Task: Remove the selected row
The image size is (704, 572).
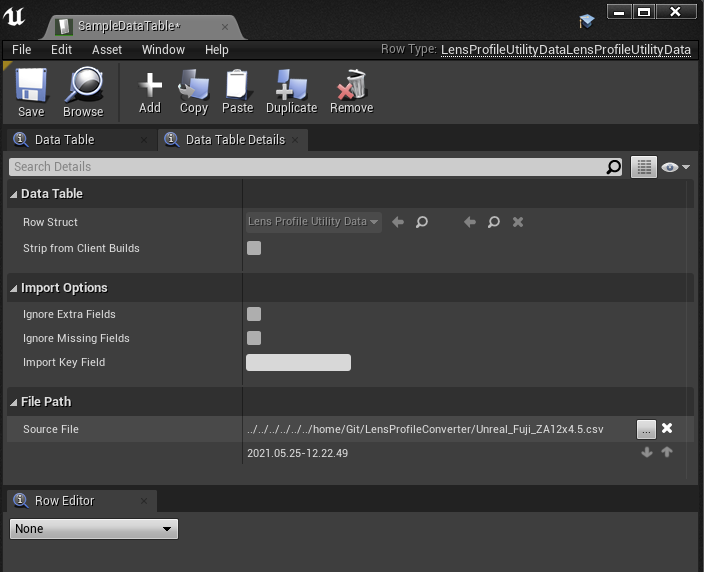Action: pyautogui.click(x=351, y=92)
